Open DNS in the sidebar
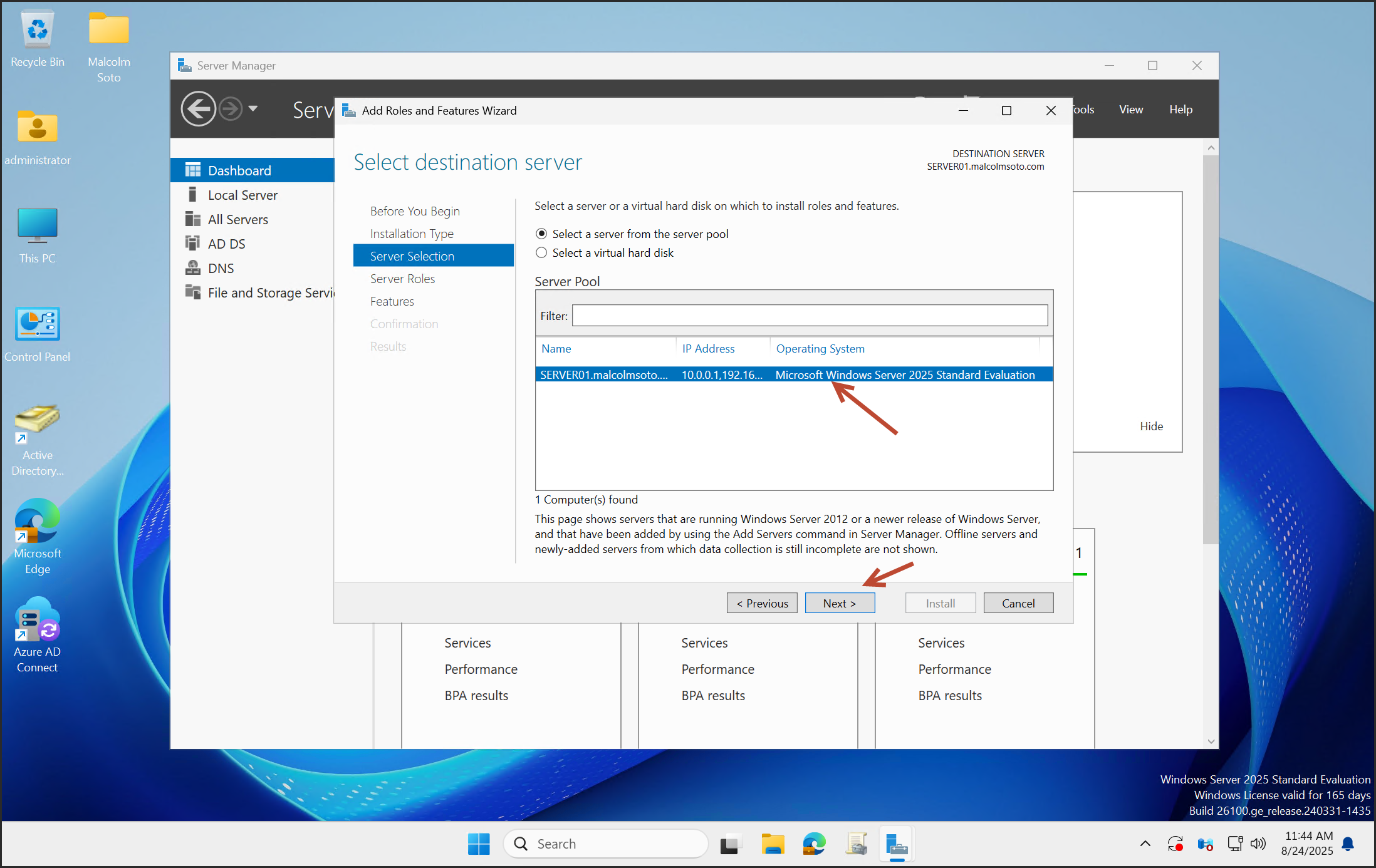The width and height of the screenshot is (1376, 868). [x=221, y=268]
